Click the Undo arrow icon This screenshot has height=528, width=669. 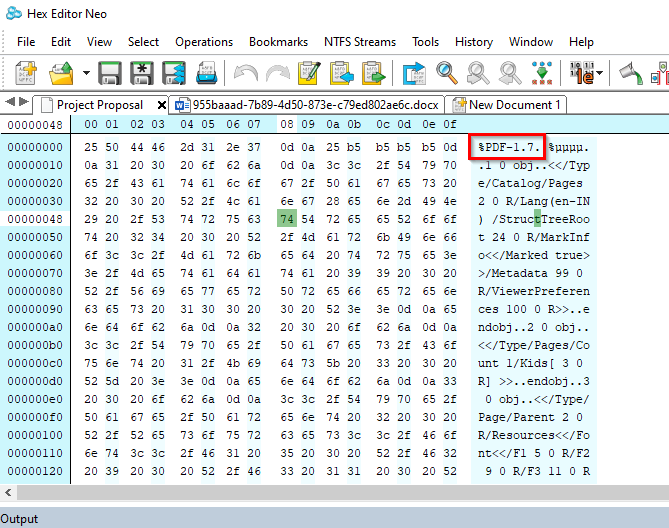(x=245, y=73)
